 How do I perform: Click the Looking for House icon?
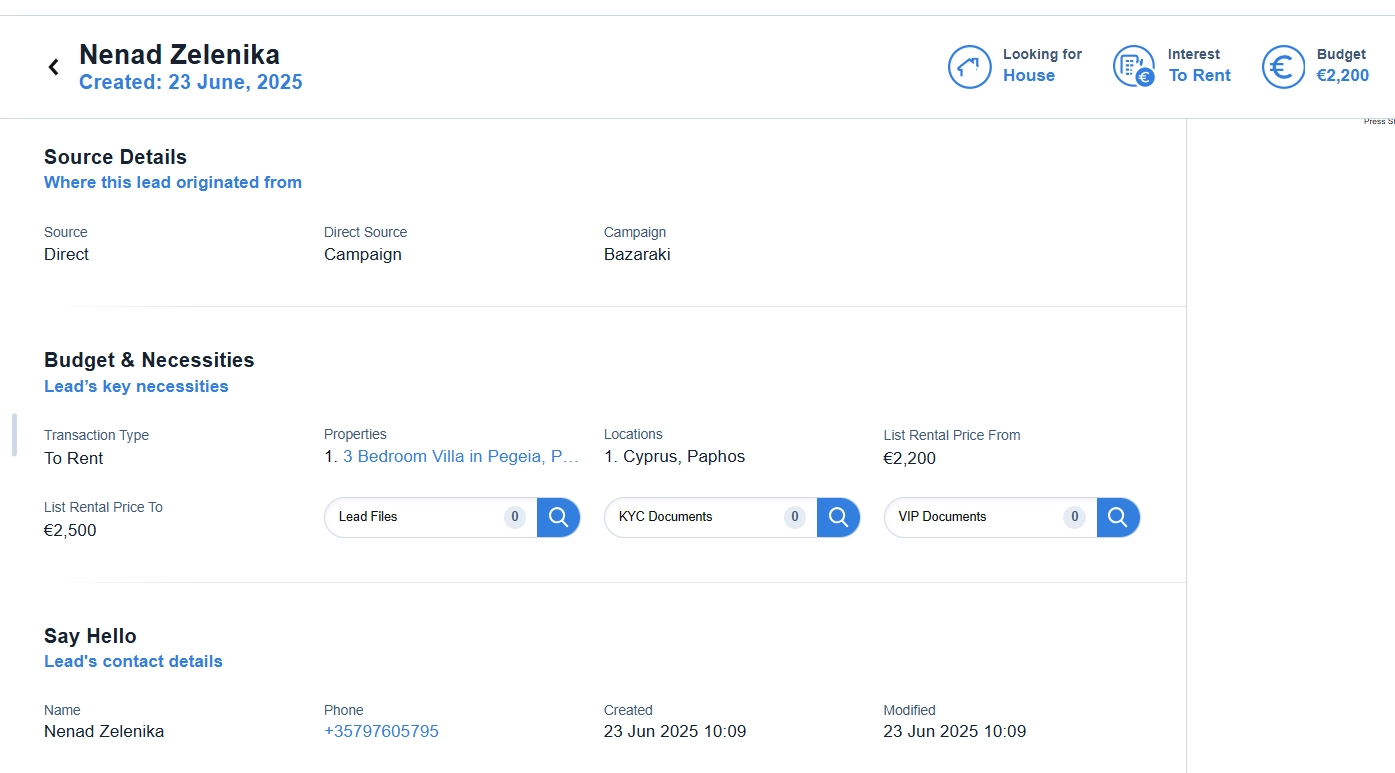coord(969,67)
